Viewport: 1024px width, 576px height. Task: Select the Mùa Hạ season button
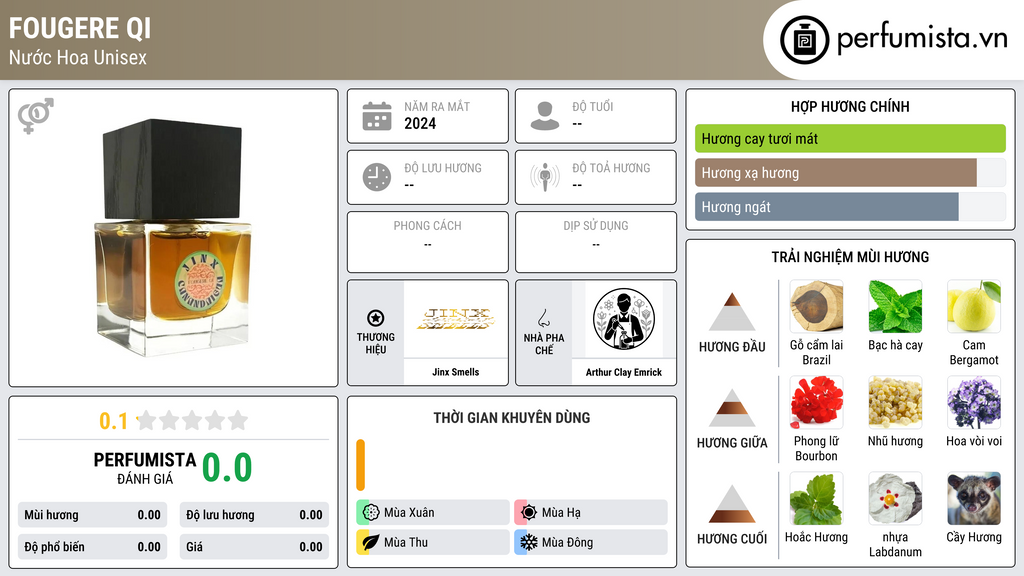coord(591,512)
